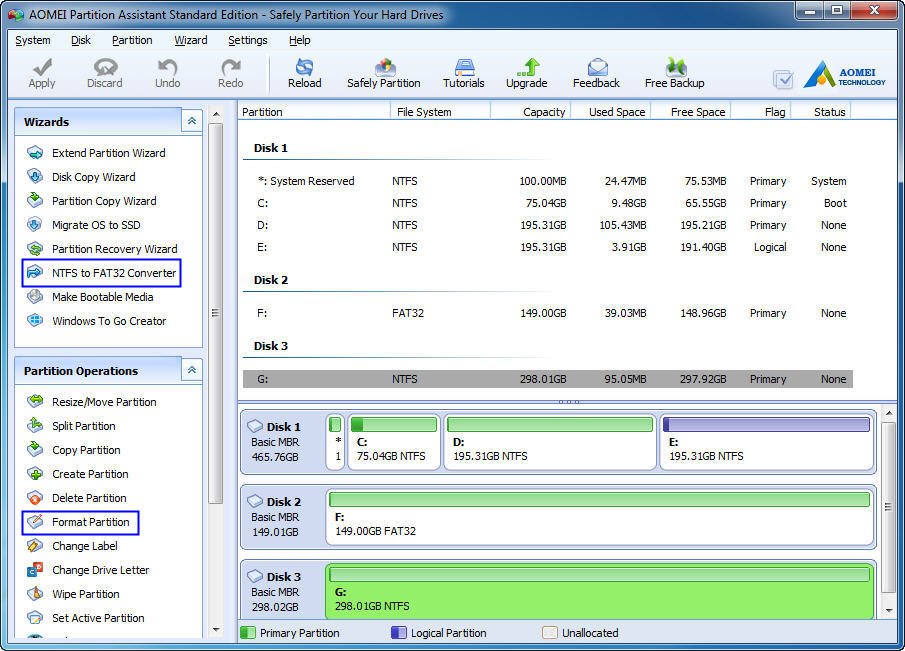Screen dimensions: 905x651
Task: Select the G: 298.01GB NTFS partition bar
Action: (600, 590)
